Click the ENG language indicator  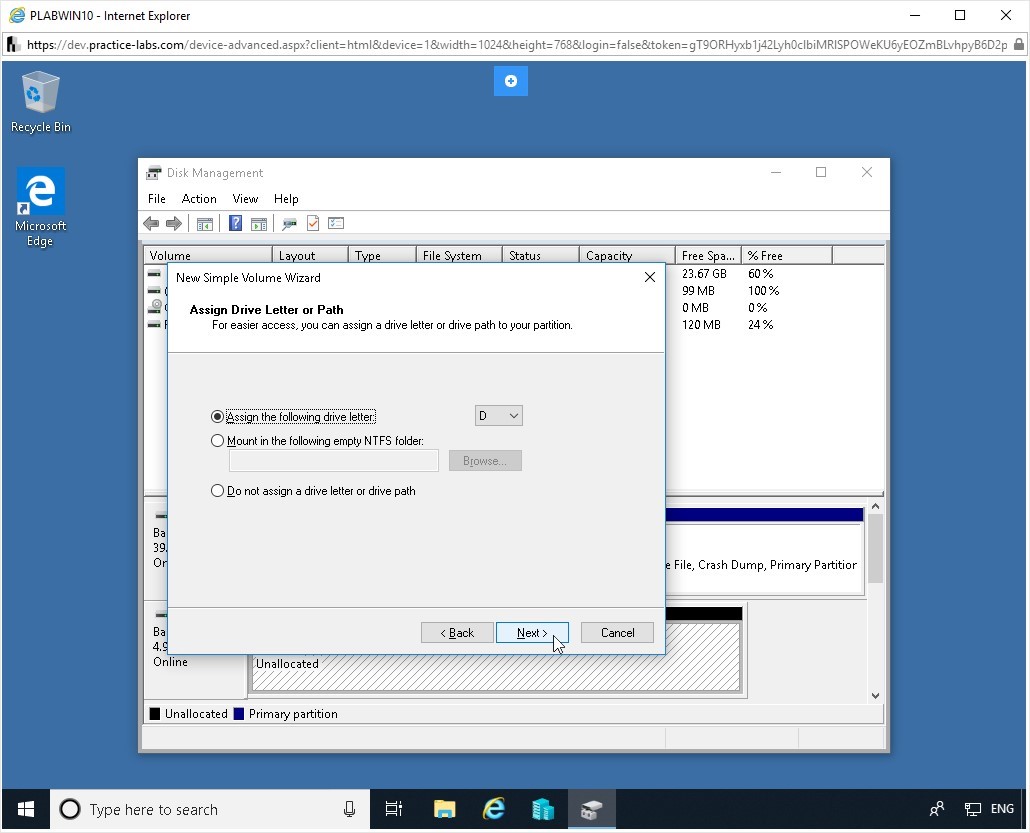[x=1002, y=809]
